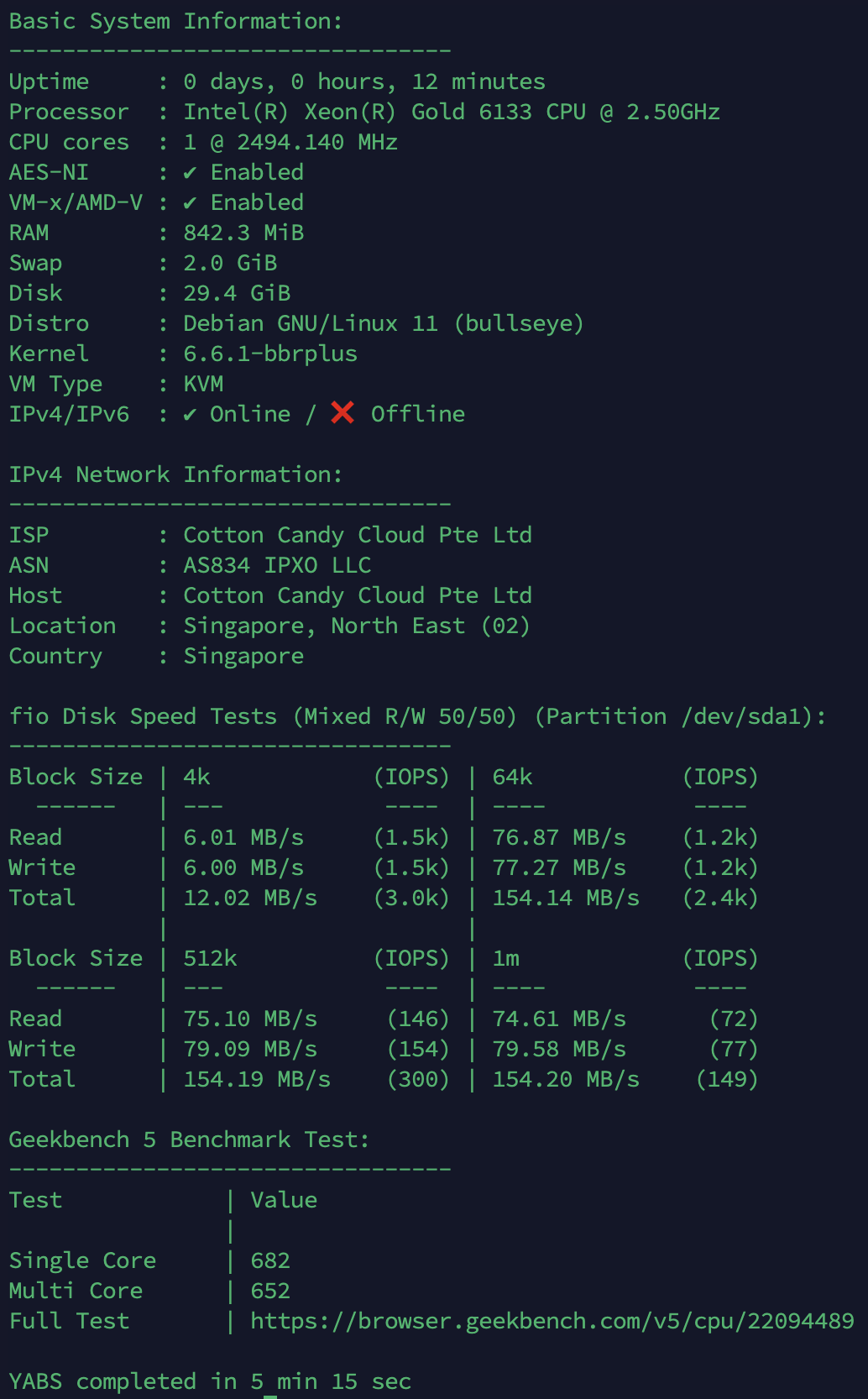Screen dimensions: 868x1399
Task: Click the ASN value AS834 IPXO LLC
Action: click(x=277, y=565)
